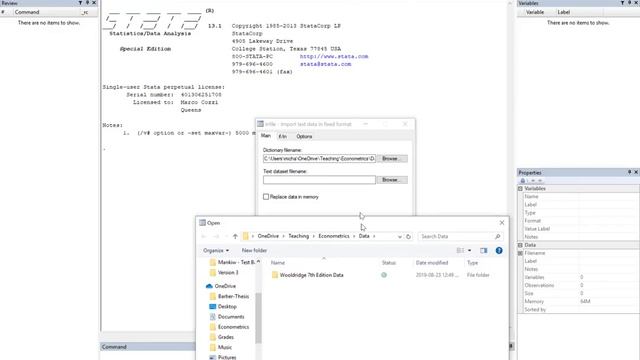
Task: Click the Desktop icon in navigation pane
Action: tap(212, 307)
